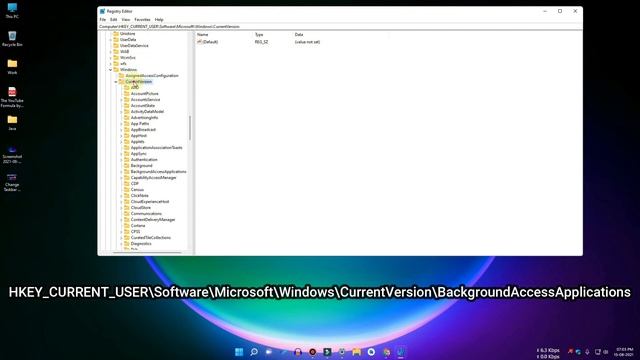Viewport: 640px width, 360px height.
Task: Click folder icon beside Cortana key
Action: coord(127,225)
